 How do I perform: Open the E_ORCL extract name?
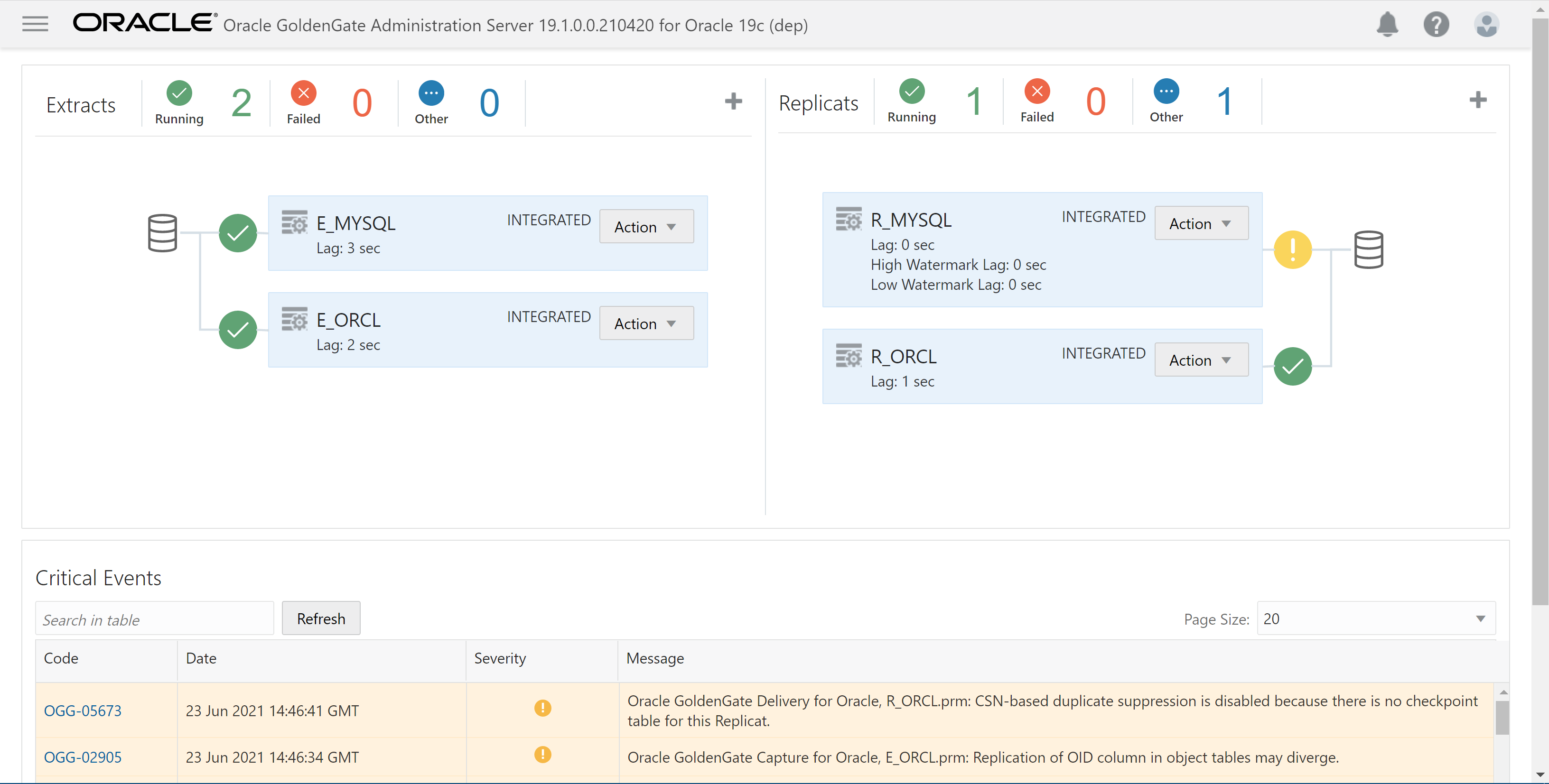(x=349, y=320)
